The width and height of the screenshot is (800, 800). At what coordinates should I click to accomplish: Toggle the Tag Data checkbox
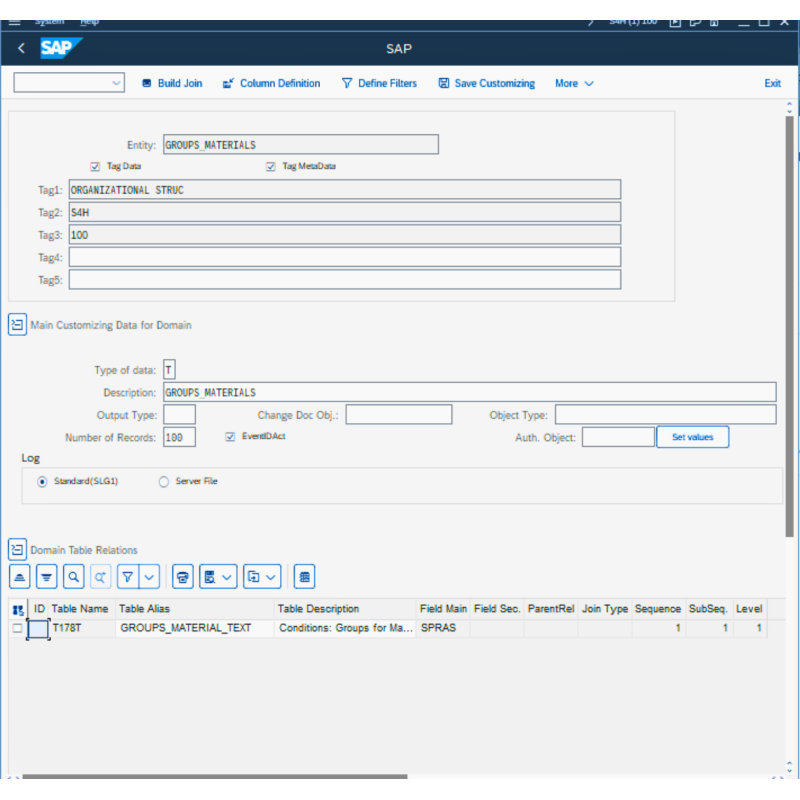click(96, 167)
